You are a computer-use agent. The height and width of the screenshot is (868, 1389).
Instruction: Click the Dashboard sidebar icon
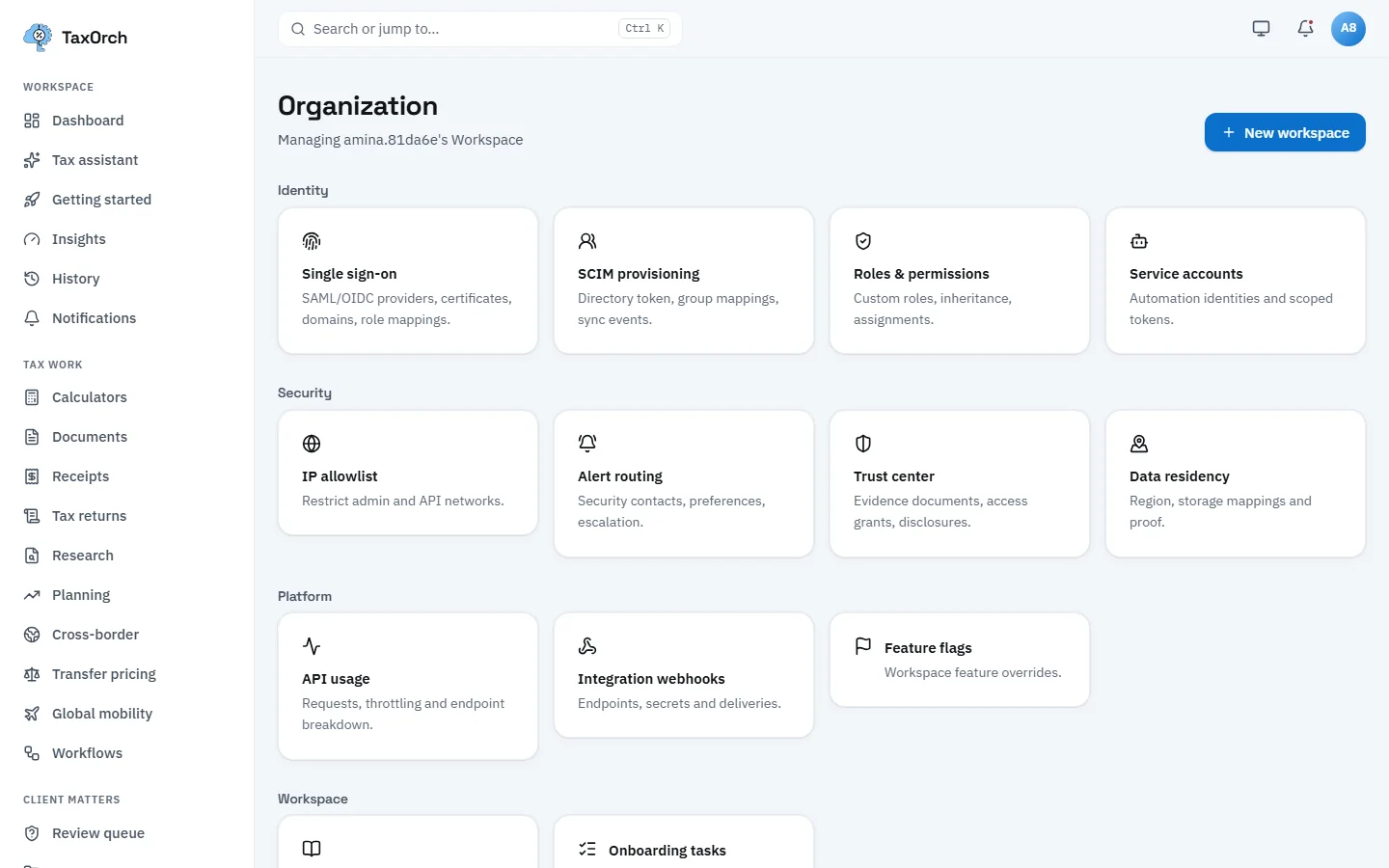point(32,121)
